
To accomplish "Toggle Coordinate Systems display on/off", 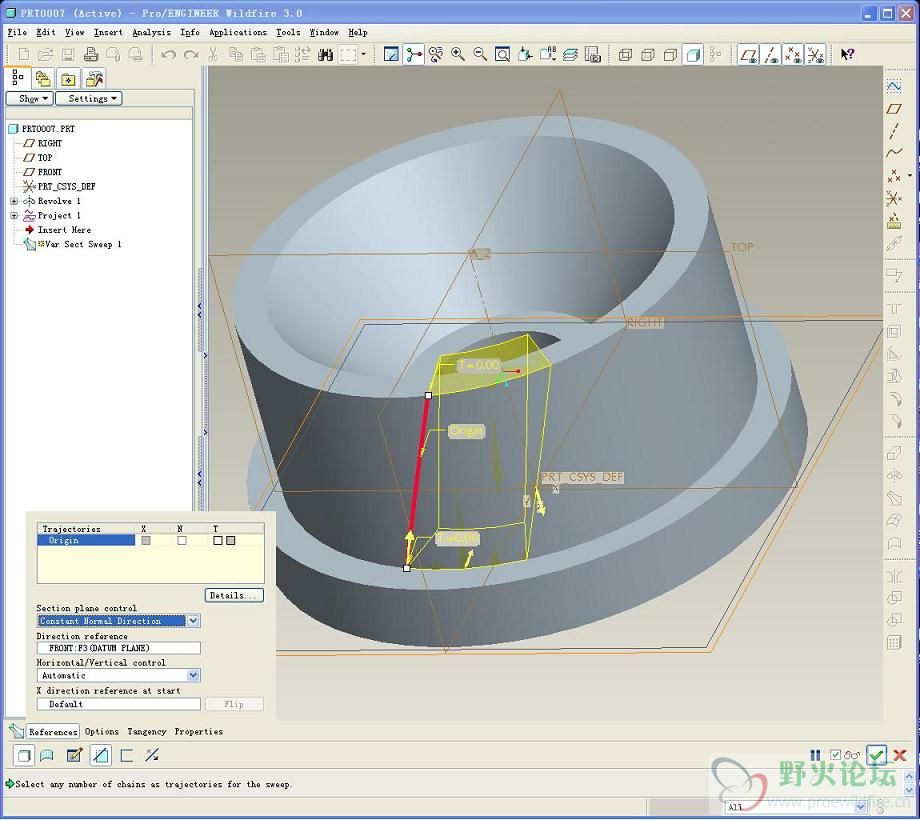I will [x=816, y=55].
